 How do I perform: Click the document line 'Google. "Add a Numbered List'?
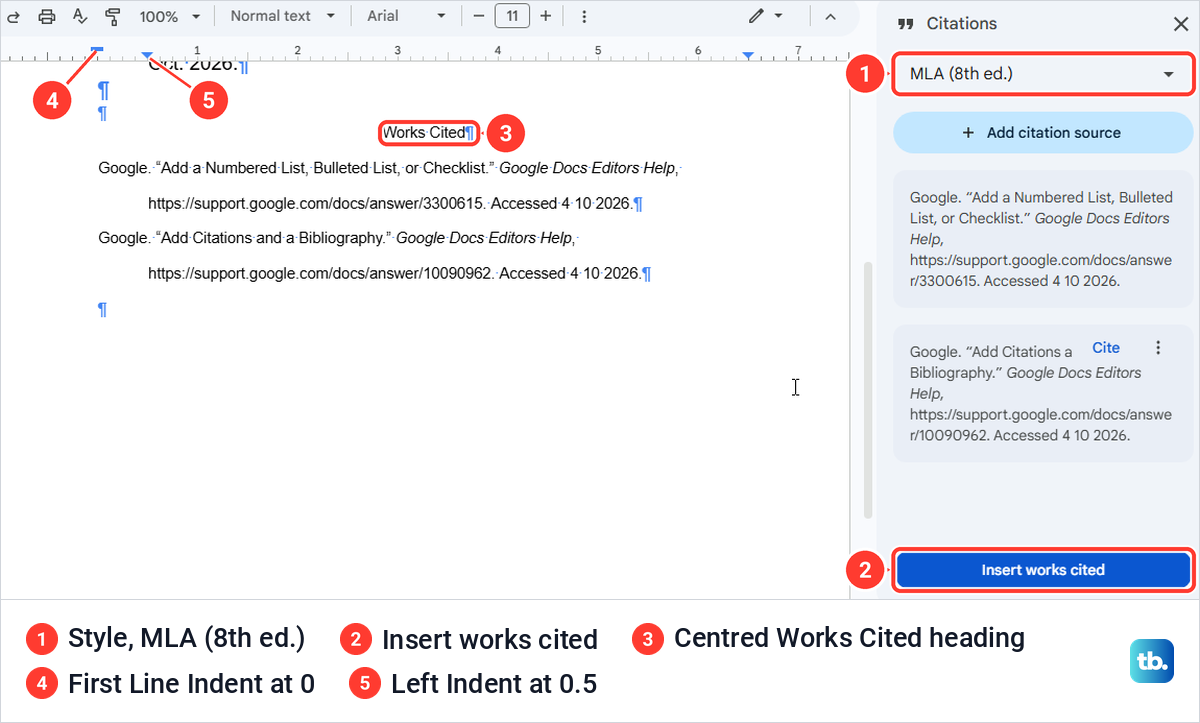pyautogui.click(x=388, y=169)
